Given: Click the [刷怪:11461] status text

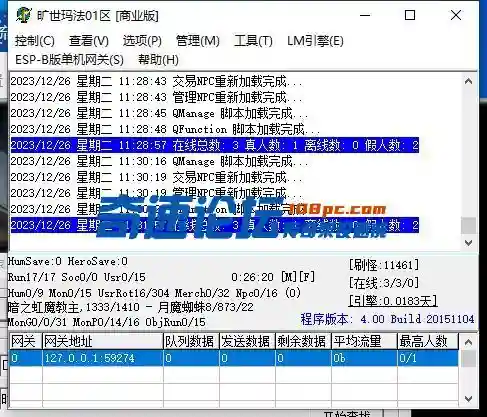Looking at the screenshot, I should [384, 265].
